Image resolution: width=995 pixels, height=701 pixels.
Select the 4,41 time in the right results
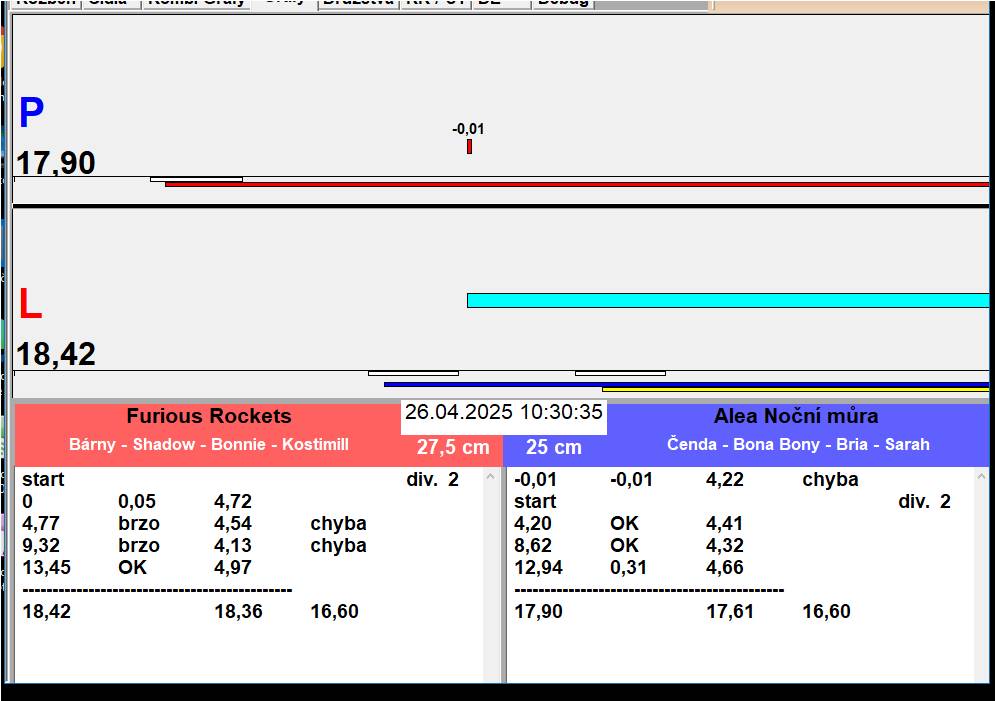(x=725, y=524)
